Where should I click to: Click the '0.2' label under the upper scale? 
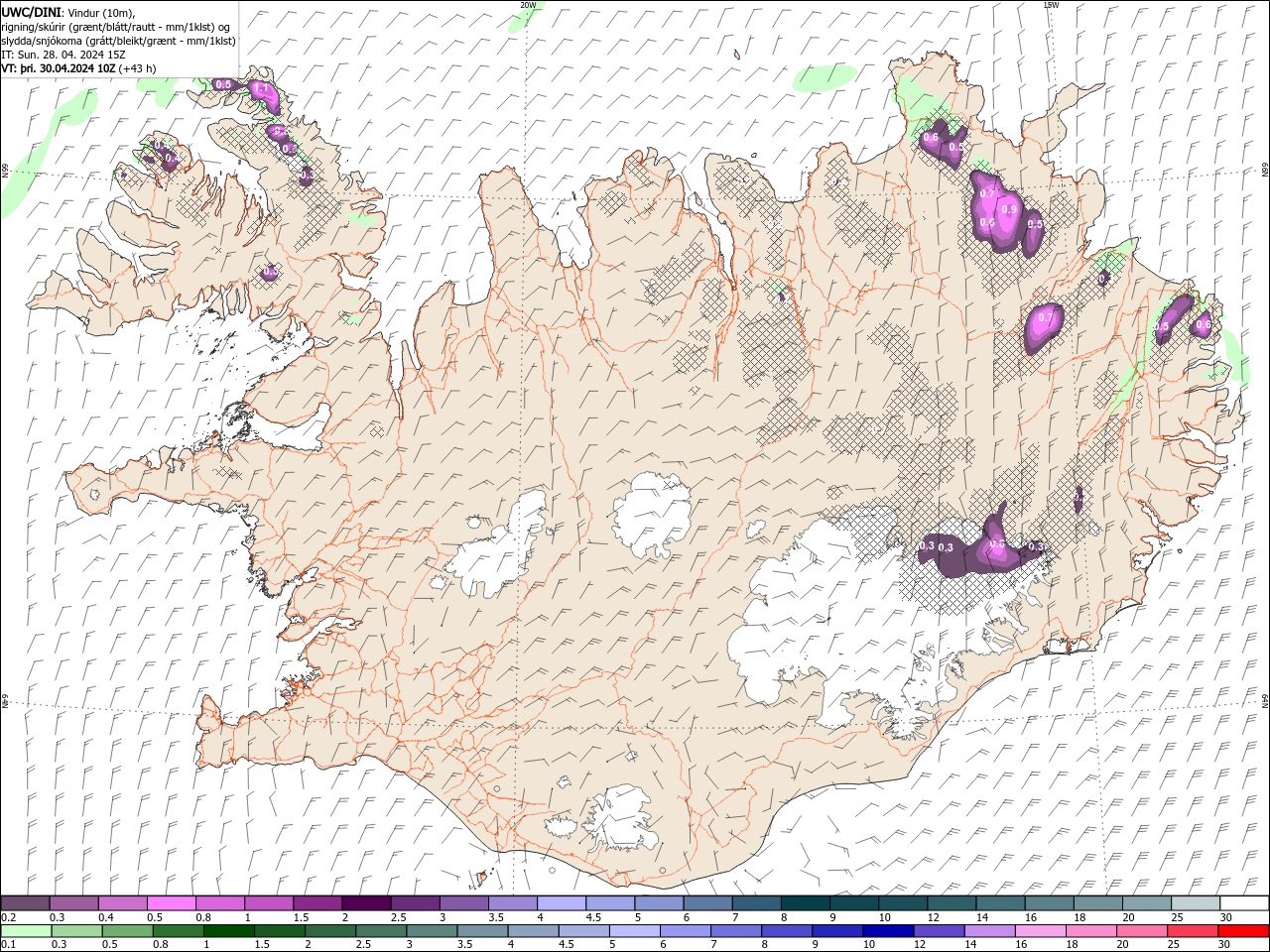tap(7, 917)
